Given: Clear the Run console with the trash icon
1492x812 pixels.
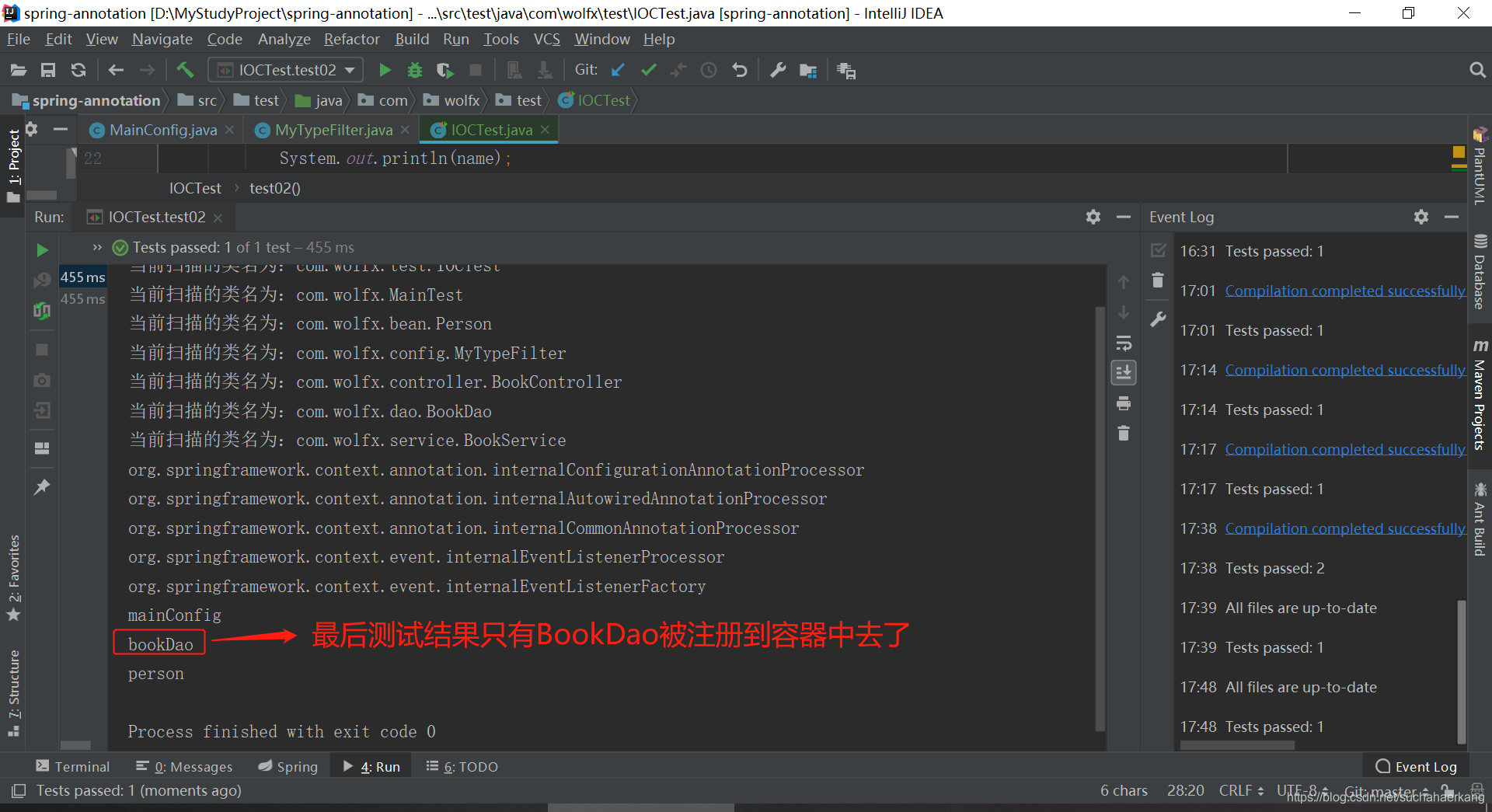Looking at the screenshot, I should pos(1124,433).
